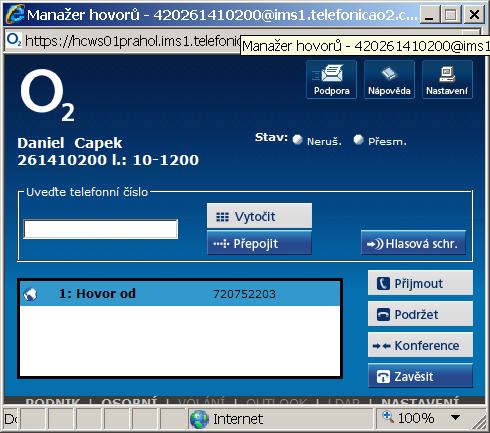Open the bottom Nastavení tab
Screen dimensions: 490x433
pyautogui.click(x=420, y=401)
